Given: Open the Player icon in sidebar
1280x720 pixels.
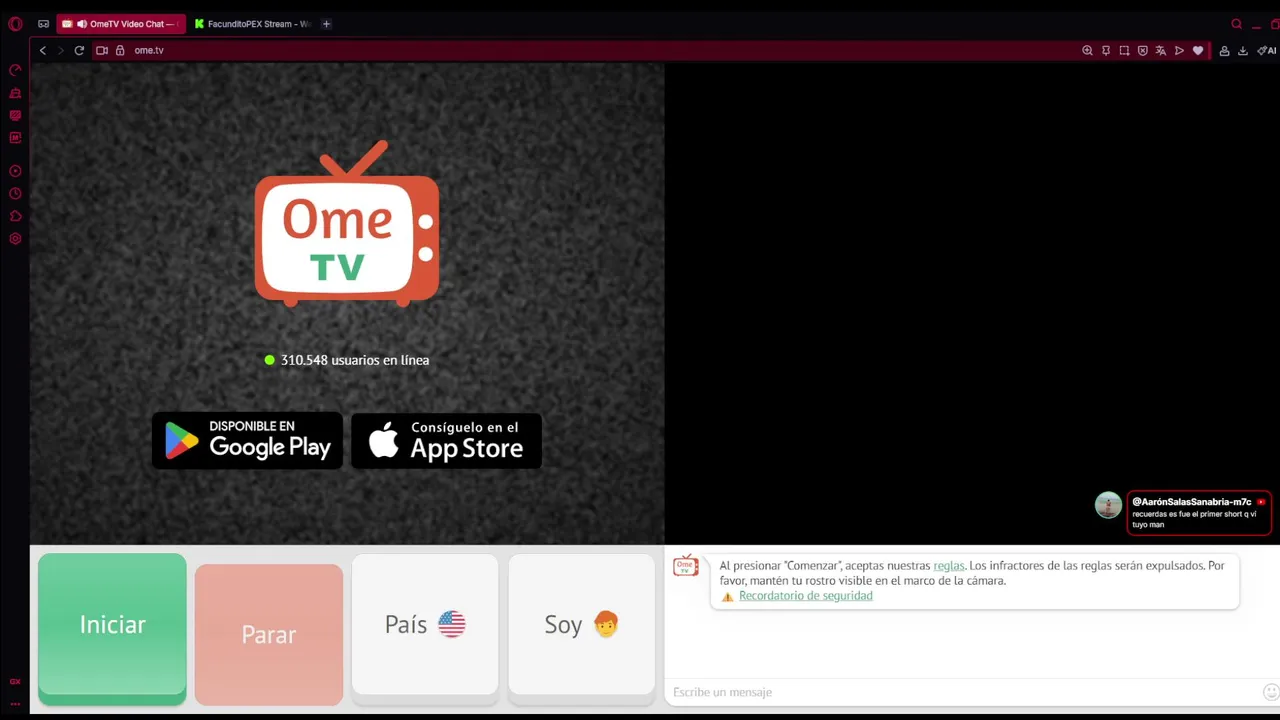Looking at the screenshot, I should click(x=15, y=171).
